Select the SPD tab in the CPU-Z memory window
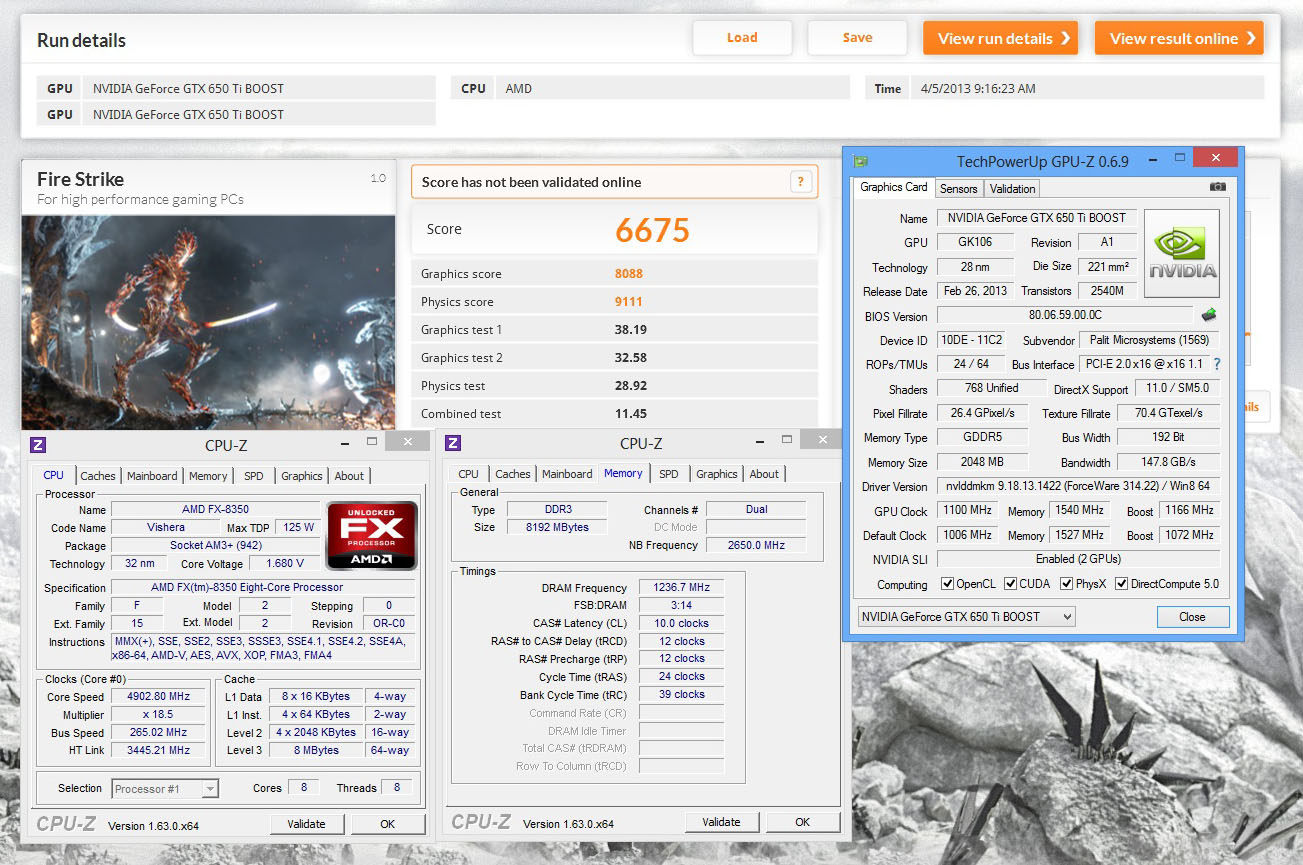1303x865 pixels. tap(669, 474)
